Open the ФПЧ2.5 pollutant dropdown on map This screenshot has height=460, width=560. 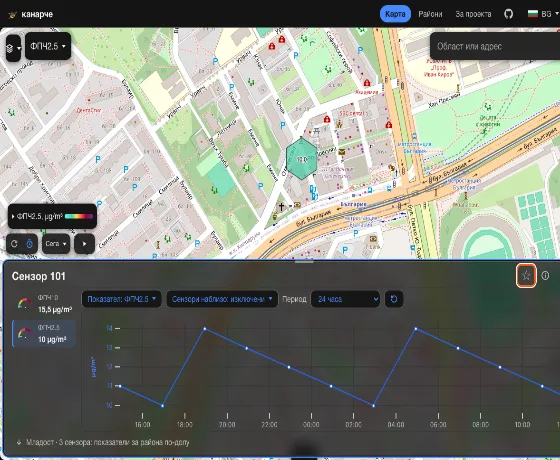48,46
